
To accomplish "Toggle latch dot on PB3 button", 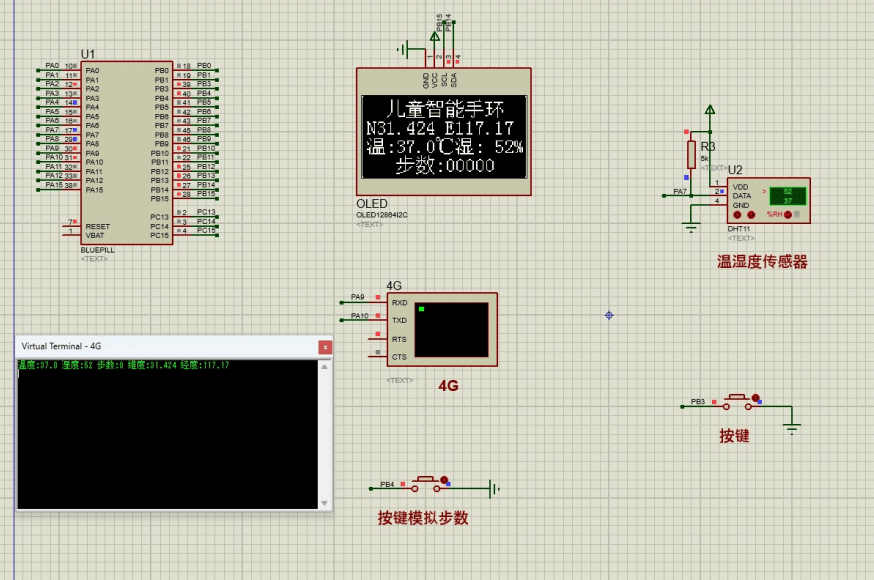I will click(x=755, y=397).
